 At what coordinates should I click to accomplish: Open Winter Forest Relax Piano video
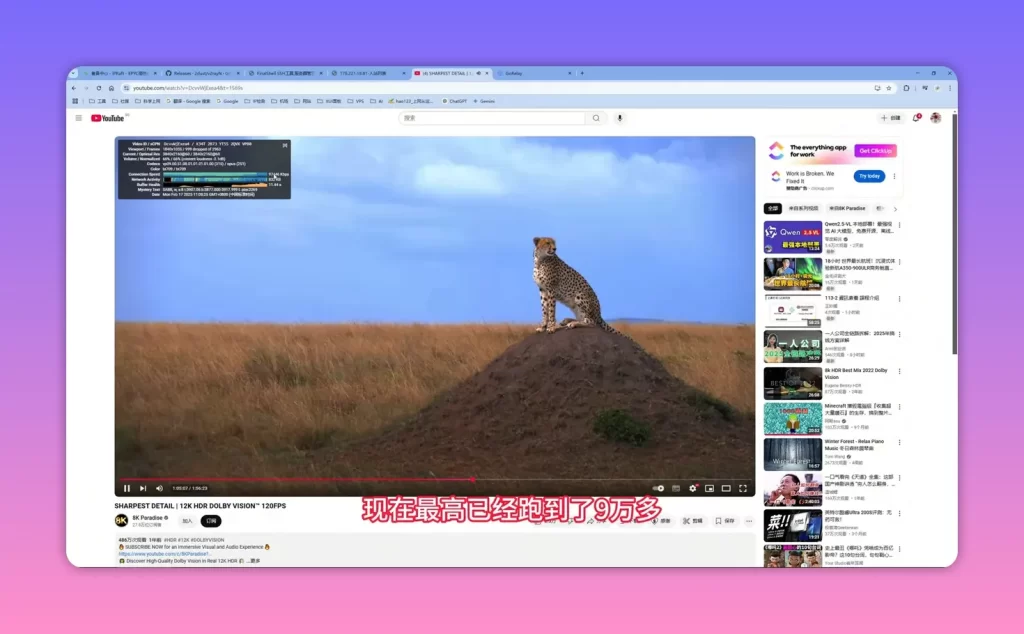point(793,454)
